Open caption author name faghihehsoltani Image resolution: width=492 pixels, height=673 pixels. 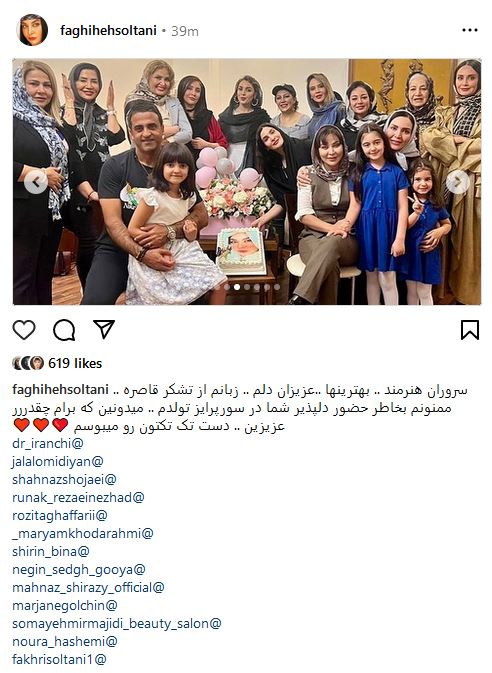(x=61, y=390)
